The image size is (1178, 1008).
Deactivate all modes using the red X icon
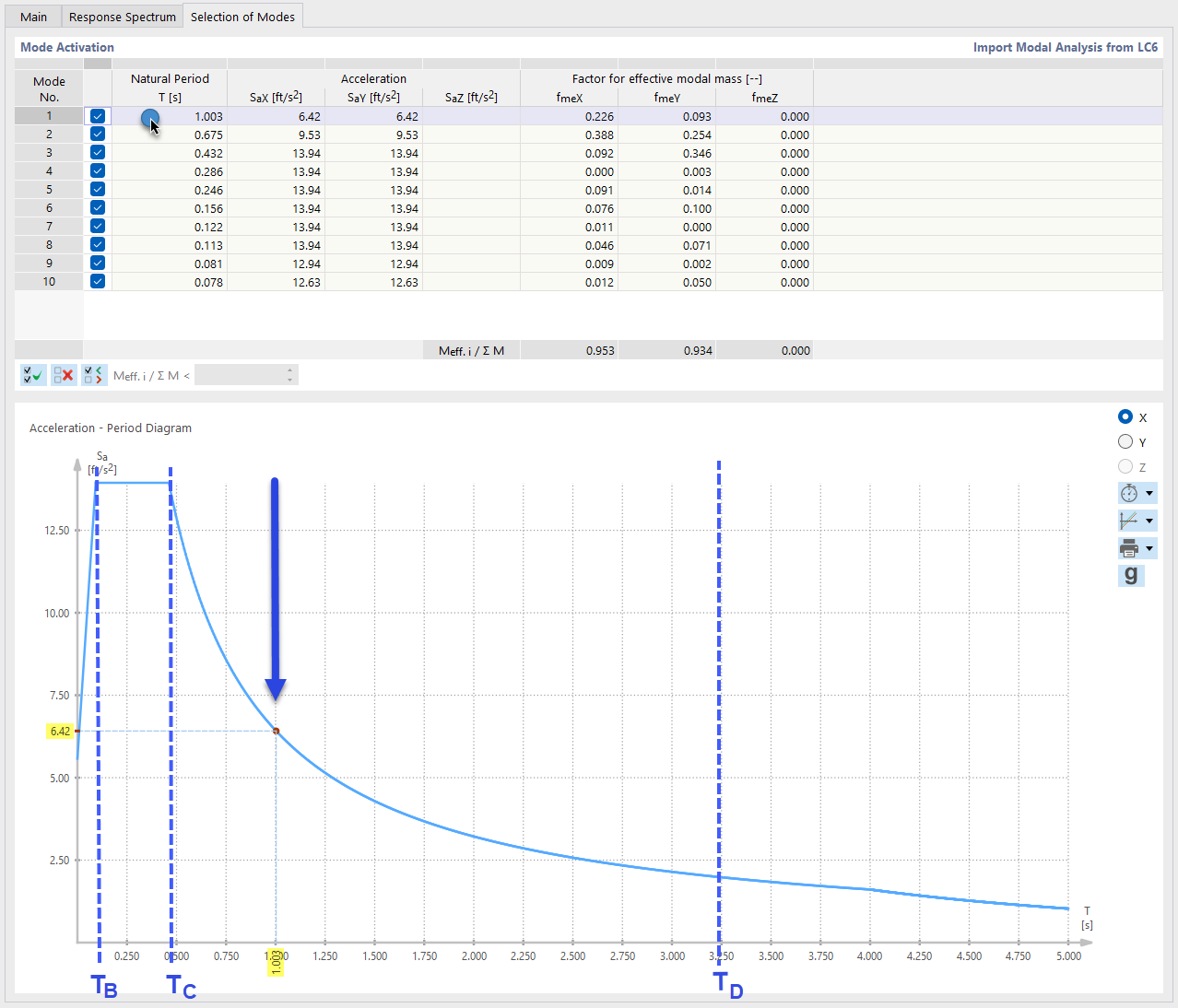pos(64,375)
